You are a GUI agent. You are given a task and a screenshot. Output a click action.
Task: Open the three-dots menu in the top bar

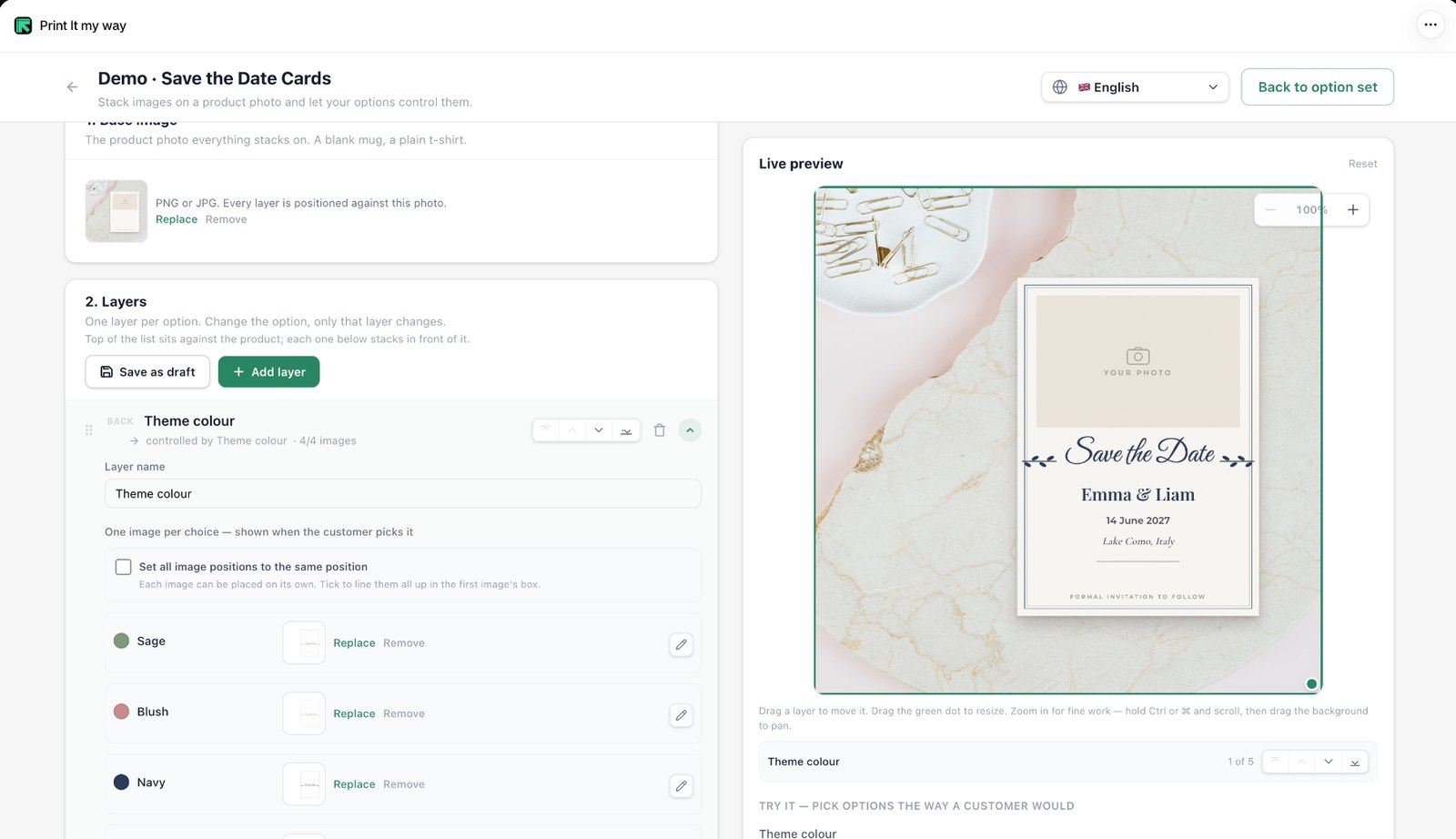[1431, 25]
